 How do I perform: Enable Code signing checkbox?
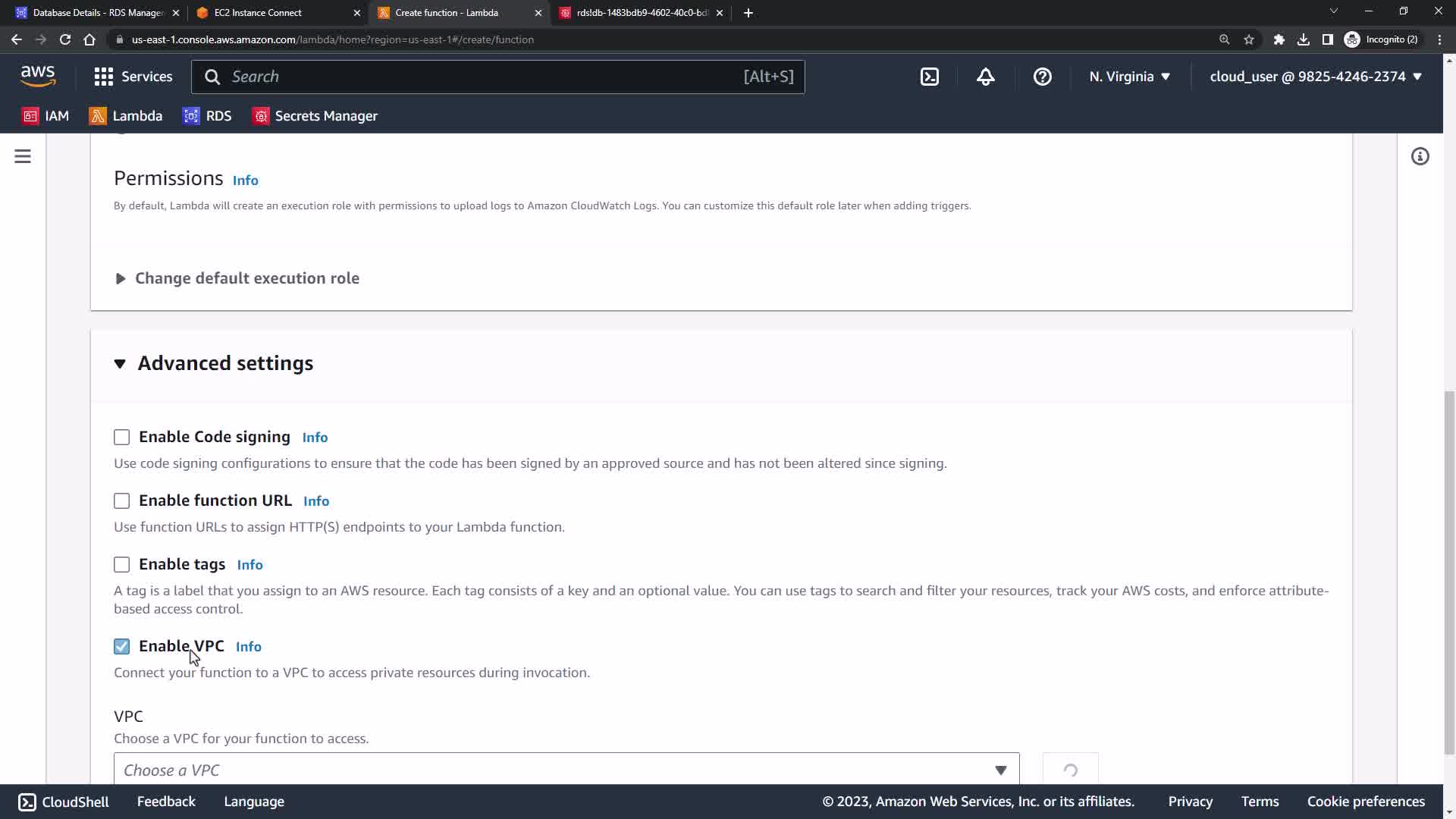pyautogui.click(x=121, y=438)
